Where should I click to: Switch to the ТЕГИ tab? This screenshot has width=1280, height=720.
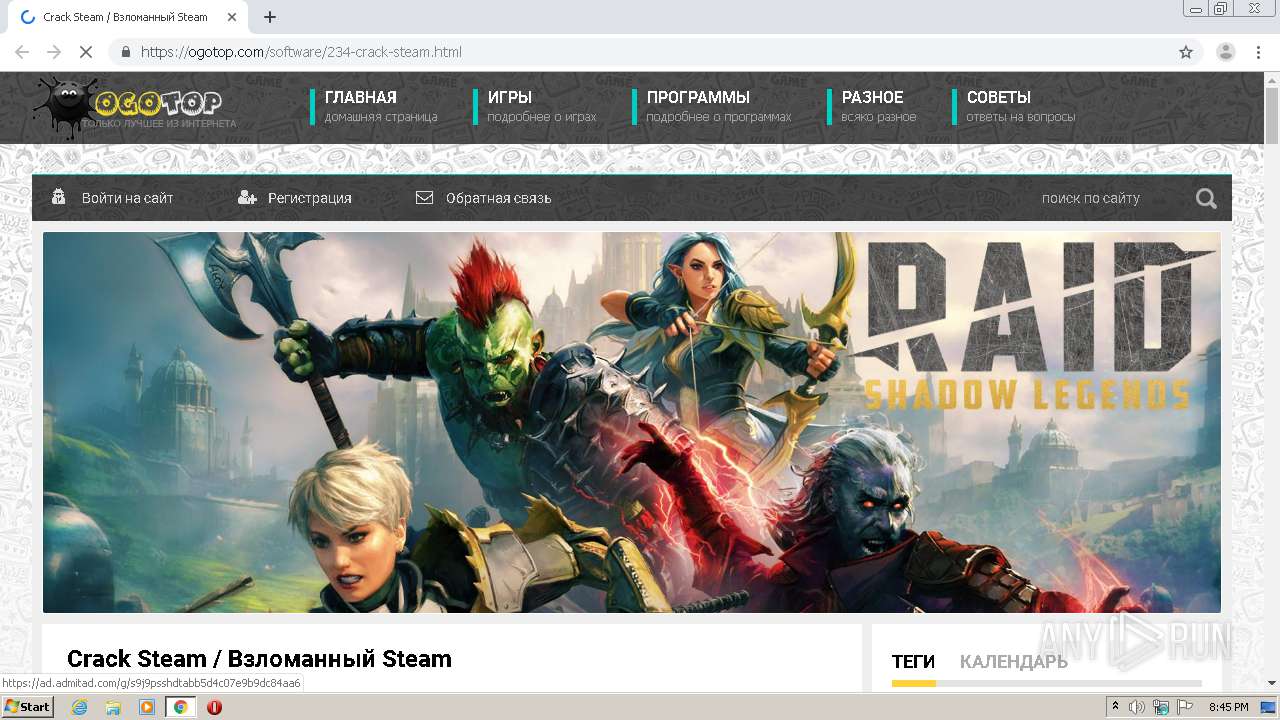pyautogui.click(x=913, y=662)
